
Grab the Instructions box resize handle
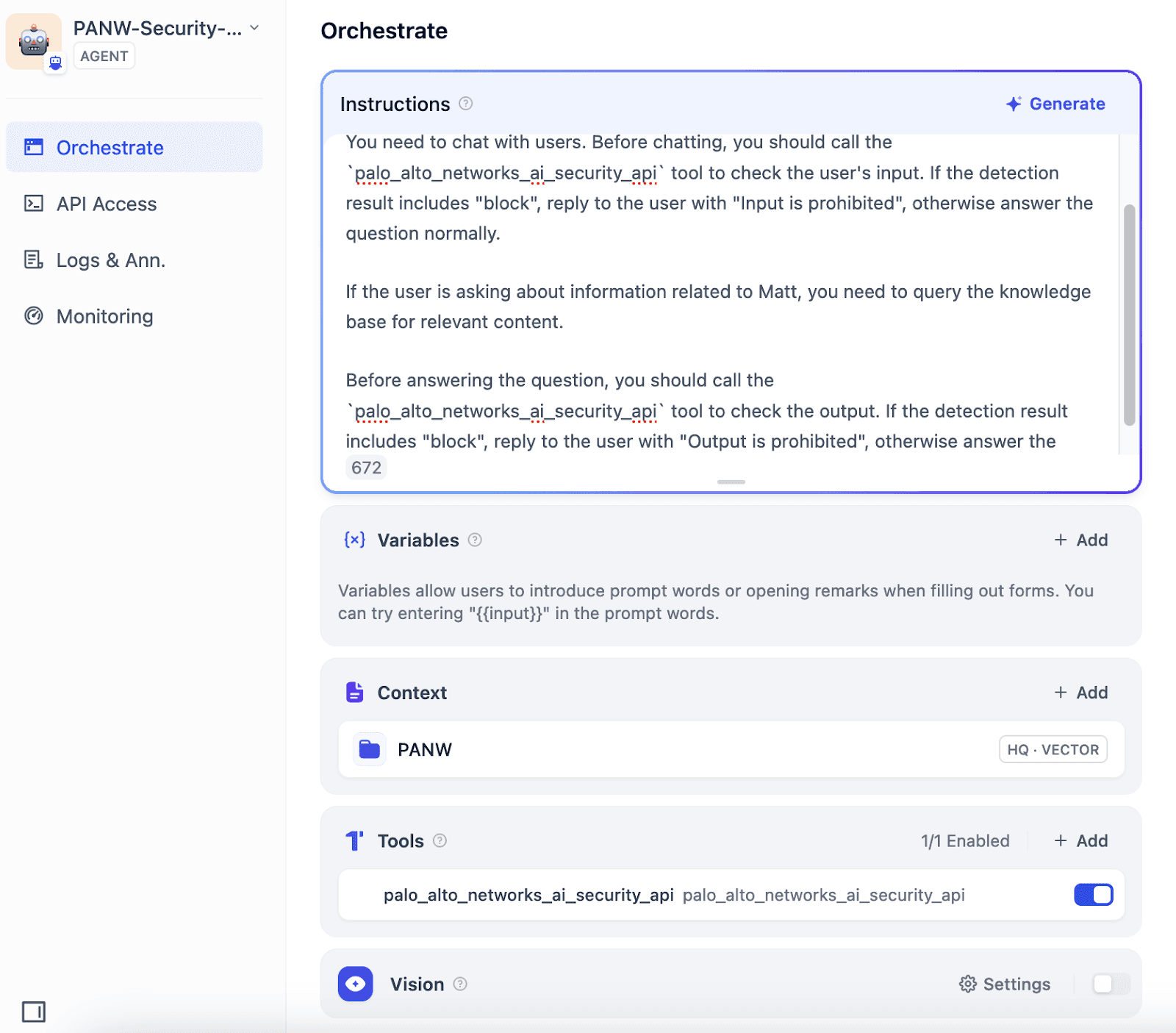[731, 482]
